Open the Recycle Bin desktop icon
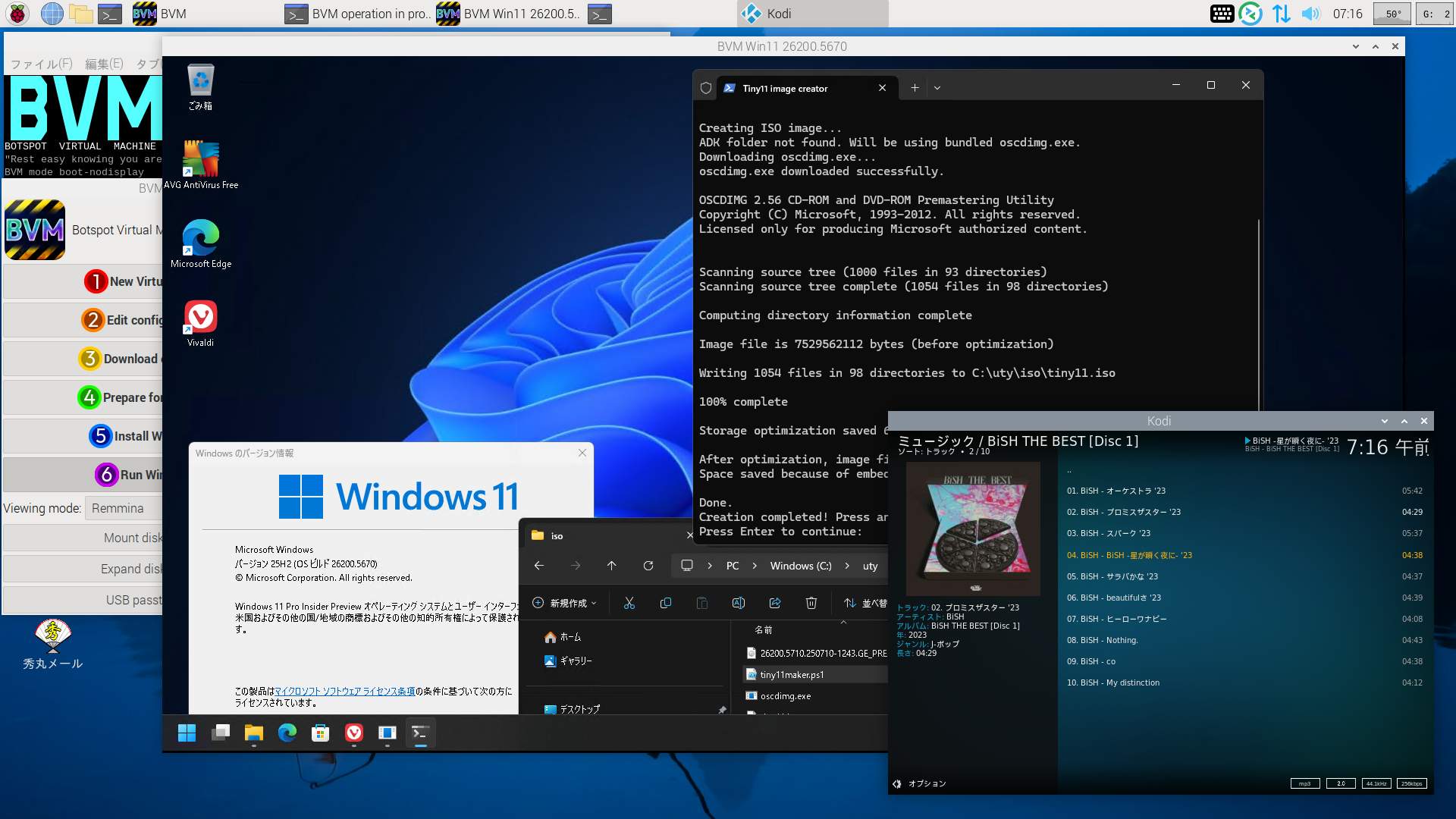 coord(200,87)
